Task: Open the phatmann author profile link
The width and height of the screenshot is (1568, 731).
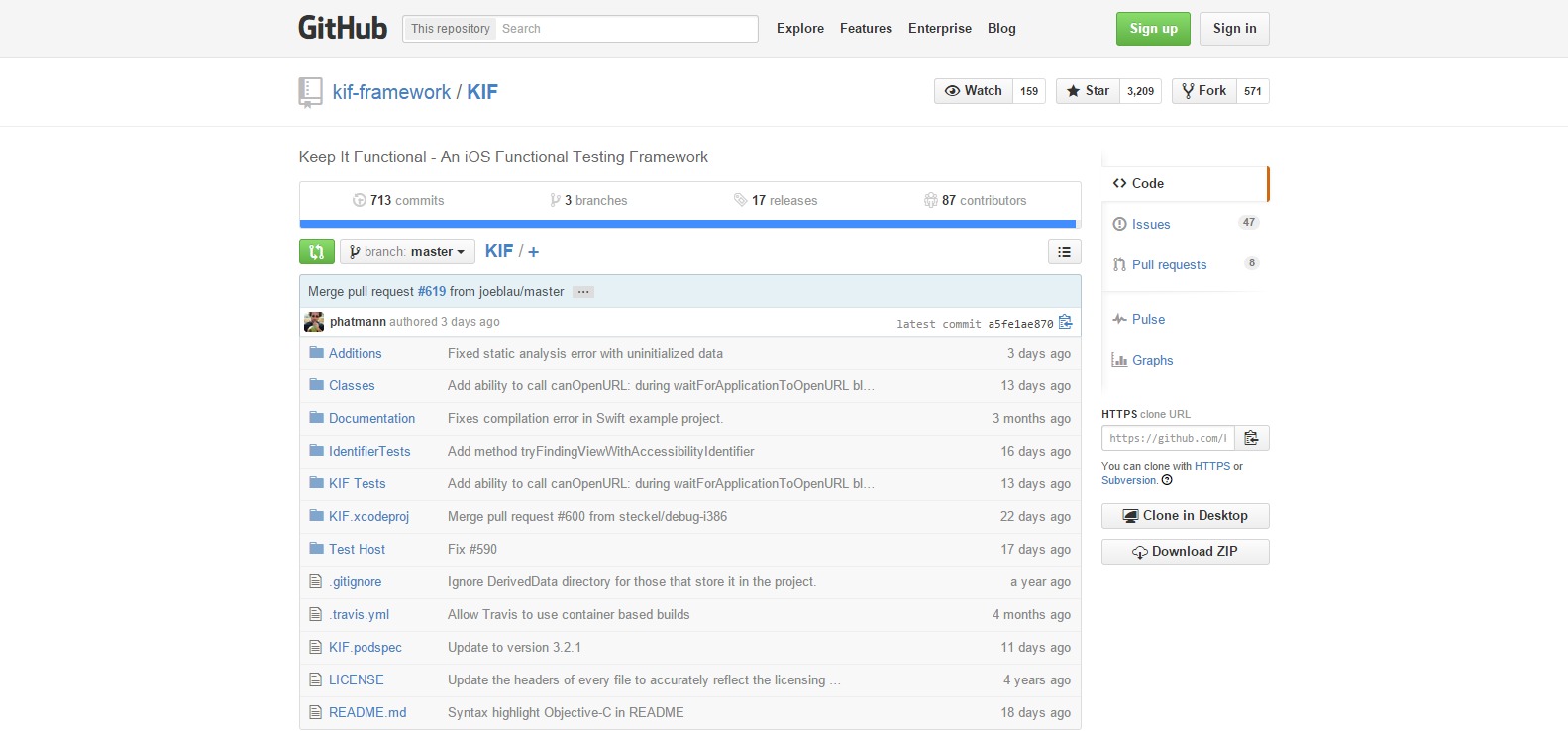Action: coord(358,322)
